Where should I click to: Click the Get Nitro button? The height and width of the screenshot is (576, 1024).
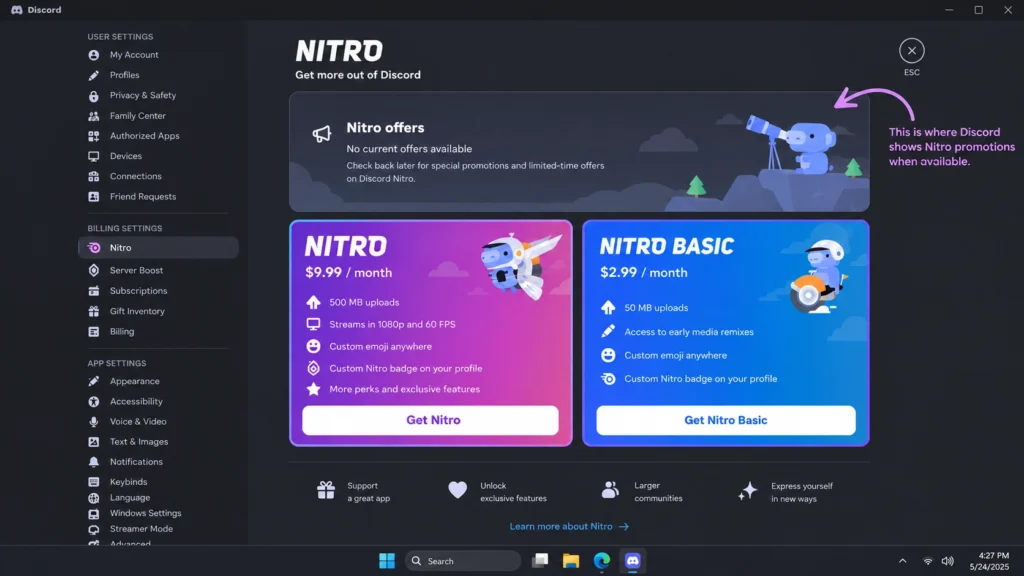pyautogui.click(x=430, y=421)
